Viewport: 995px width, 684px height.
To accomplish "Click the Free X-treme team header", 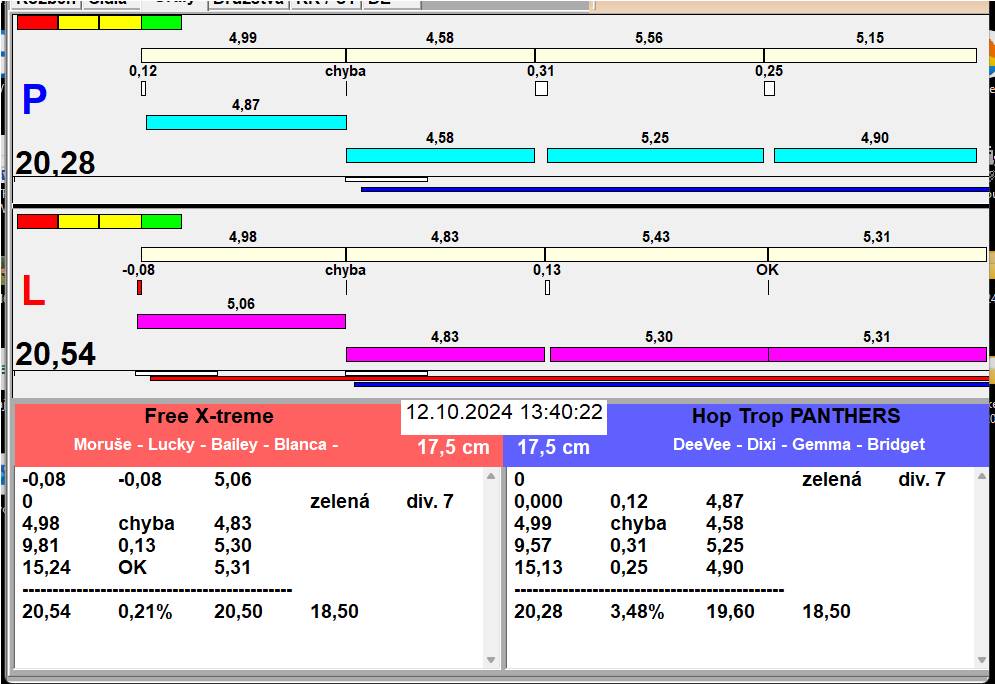I will coord(209,416).
